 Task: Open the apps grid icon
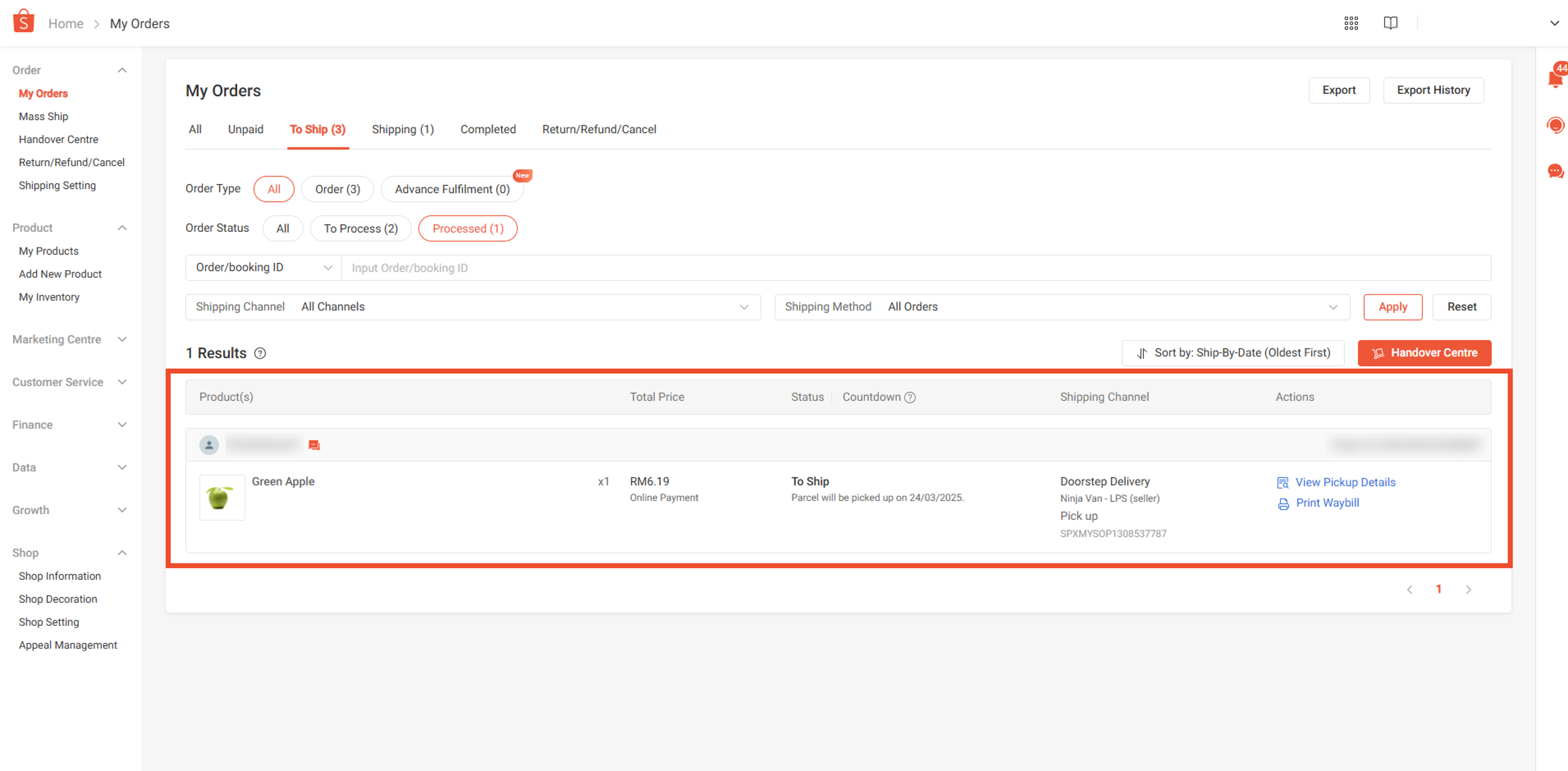point(1351,23)
